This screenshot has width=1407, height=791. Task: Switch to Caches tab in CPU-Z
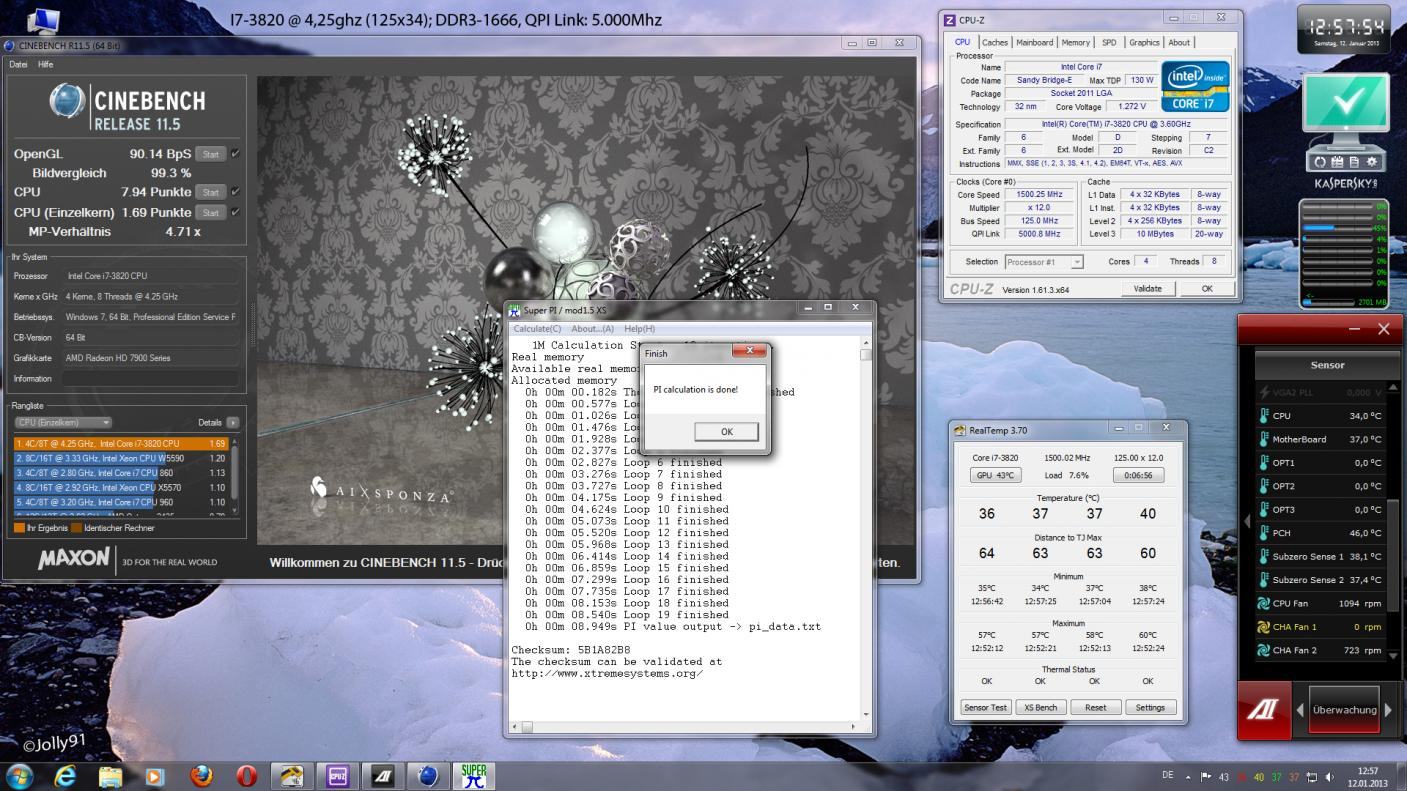click(994, 42)
